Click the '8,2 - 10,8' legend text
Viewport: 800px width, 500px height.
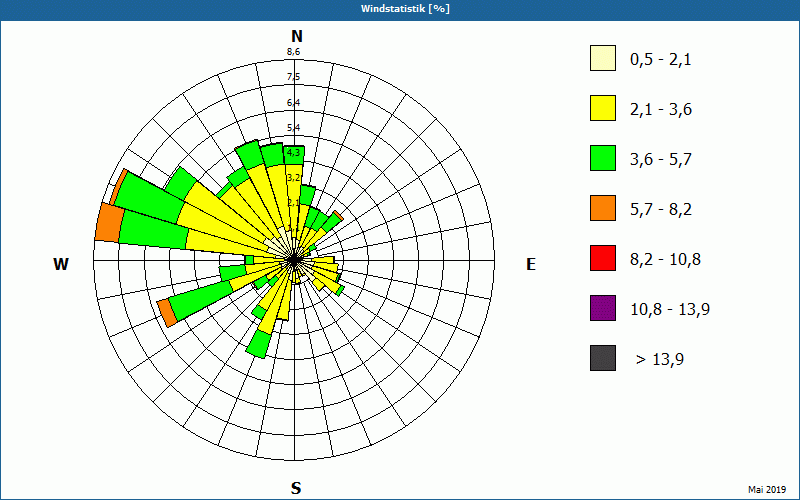(665, 260)
